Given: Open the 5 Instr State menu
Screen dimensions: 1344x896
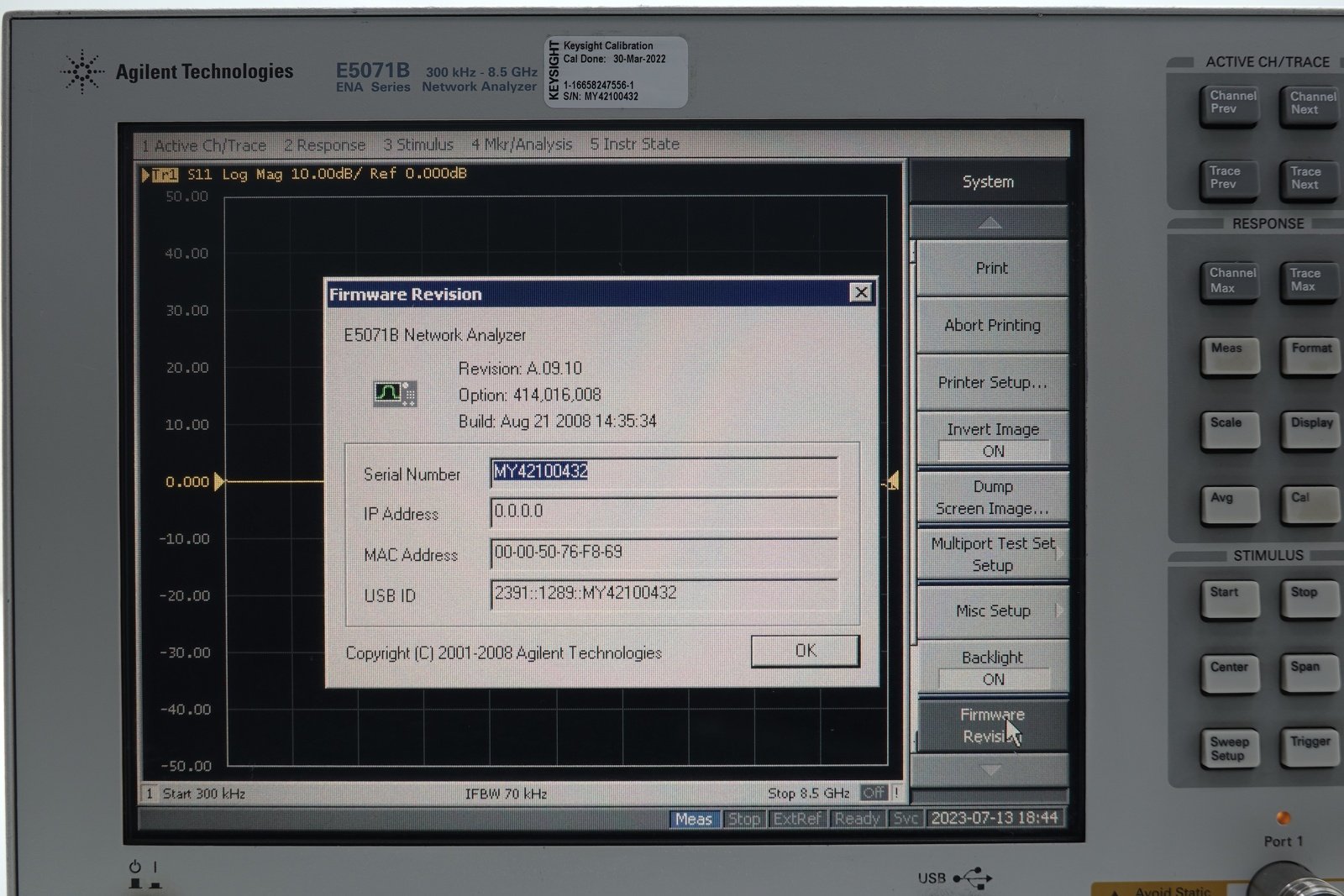Looking at the screenshot, I should click(x=634, y=144).
